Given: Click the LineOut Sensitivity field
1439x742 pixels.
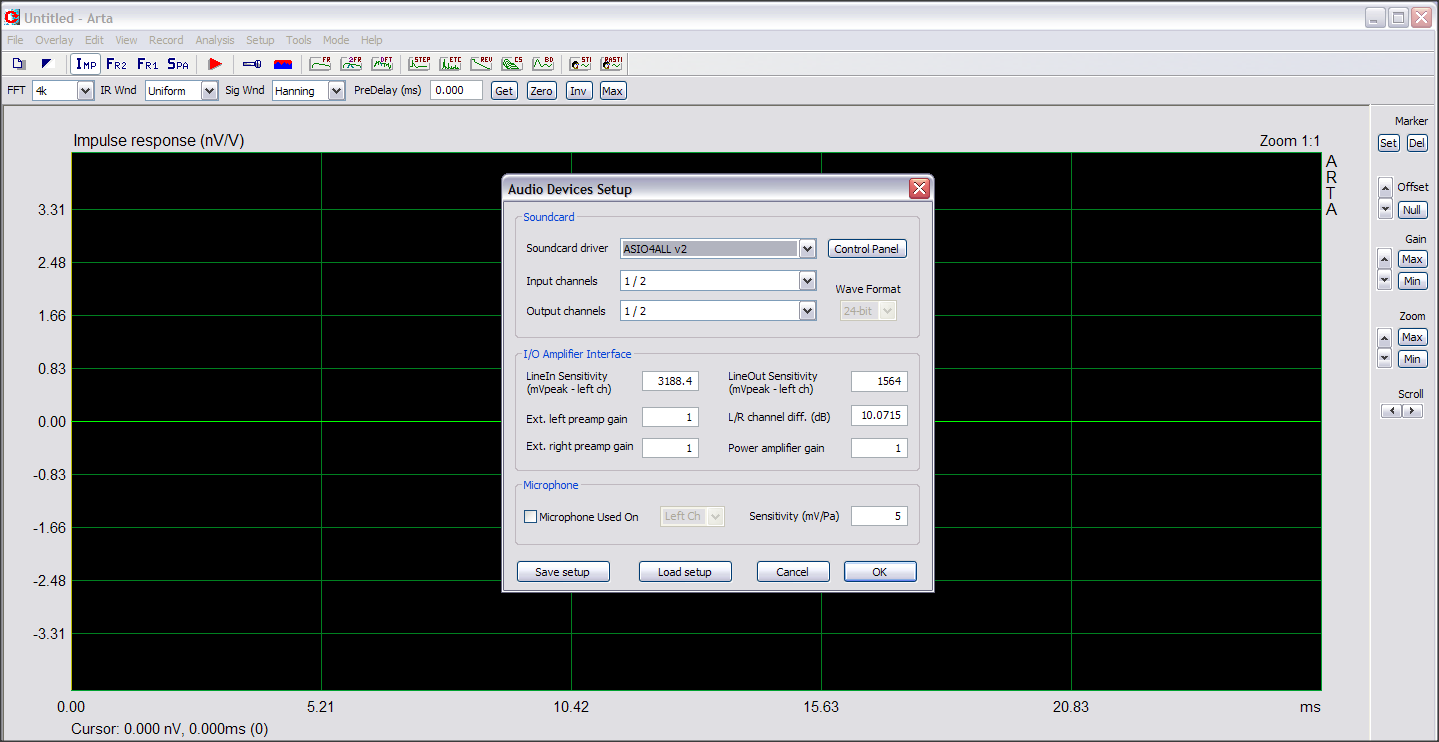Looking at the screenshot, I should [879, 381].
